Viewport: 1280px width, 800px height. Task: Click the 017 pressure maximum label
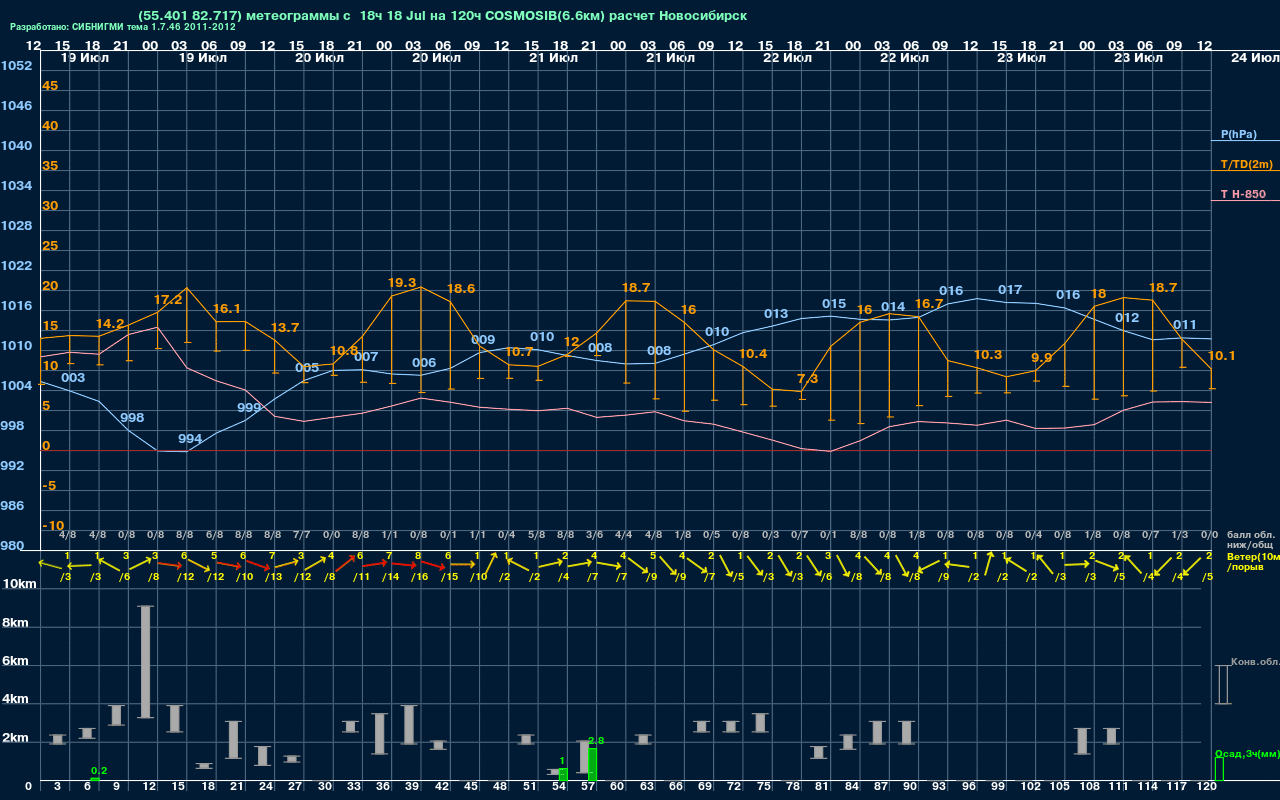1010,290
